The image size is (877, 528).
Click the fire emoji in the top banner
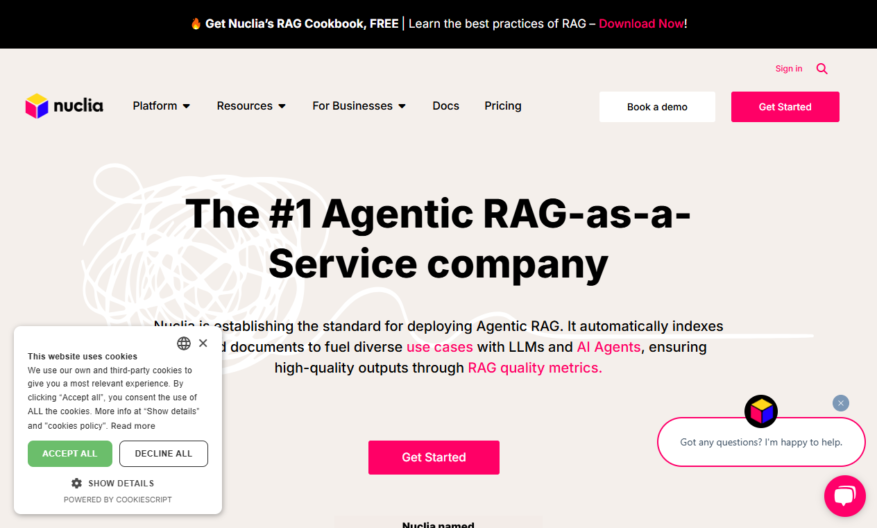coord(196,23)
